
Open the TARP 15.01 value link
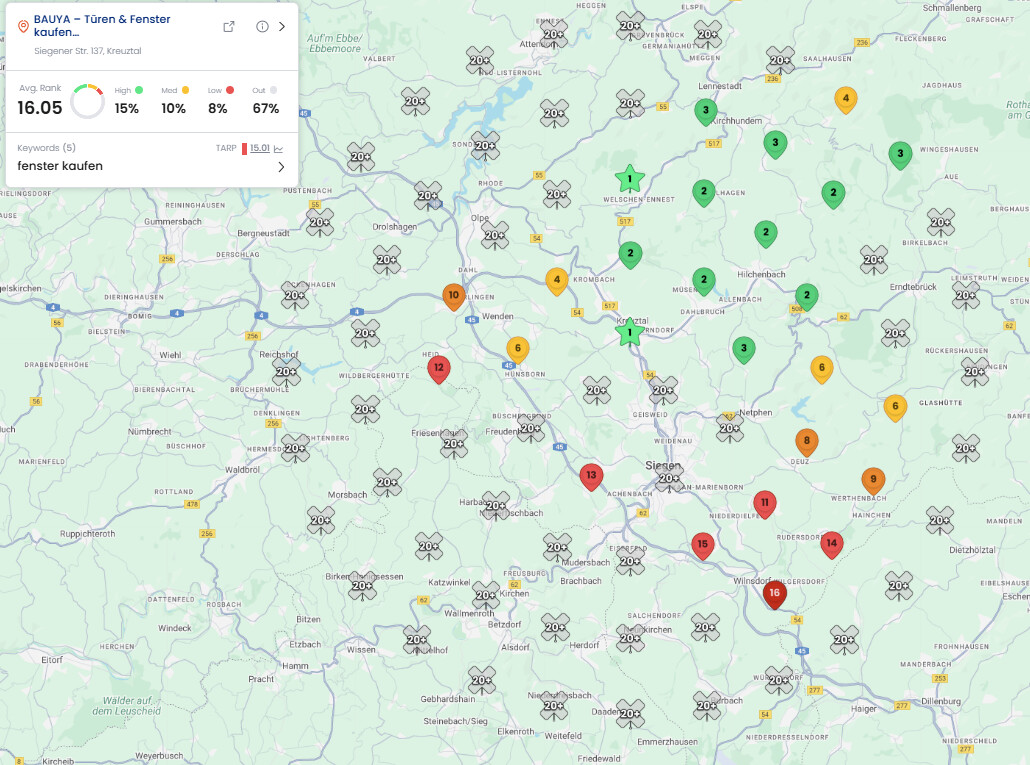point(259,148)
